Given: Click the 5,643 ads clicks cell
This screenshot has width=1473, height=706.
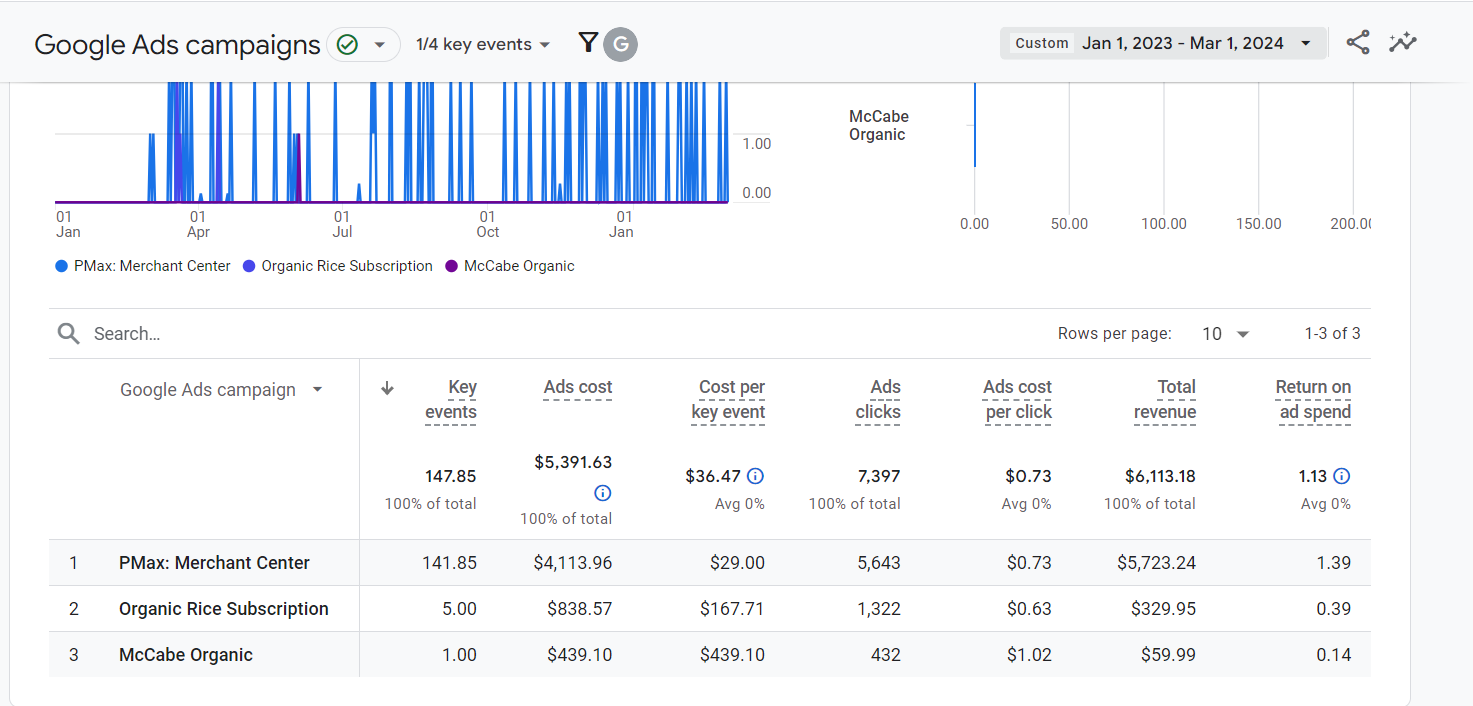Looking at the screenshot, I should tap(879, 563).
